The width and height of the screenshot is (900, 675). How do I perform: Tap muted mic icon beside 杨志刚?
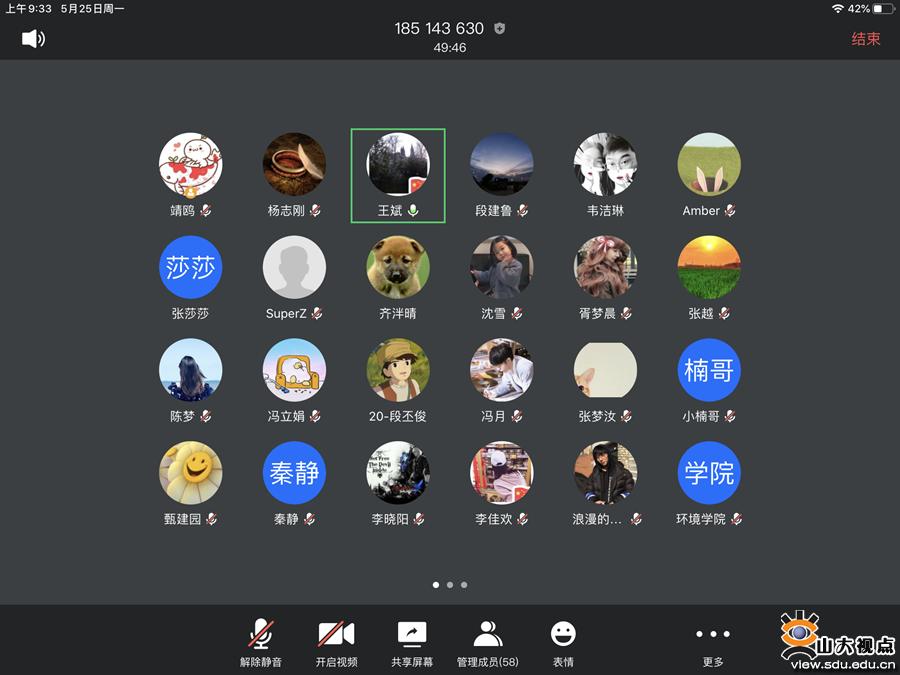point(315,211)
